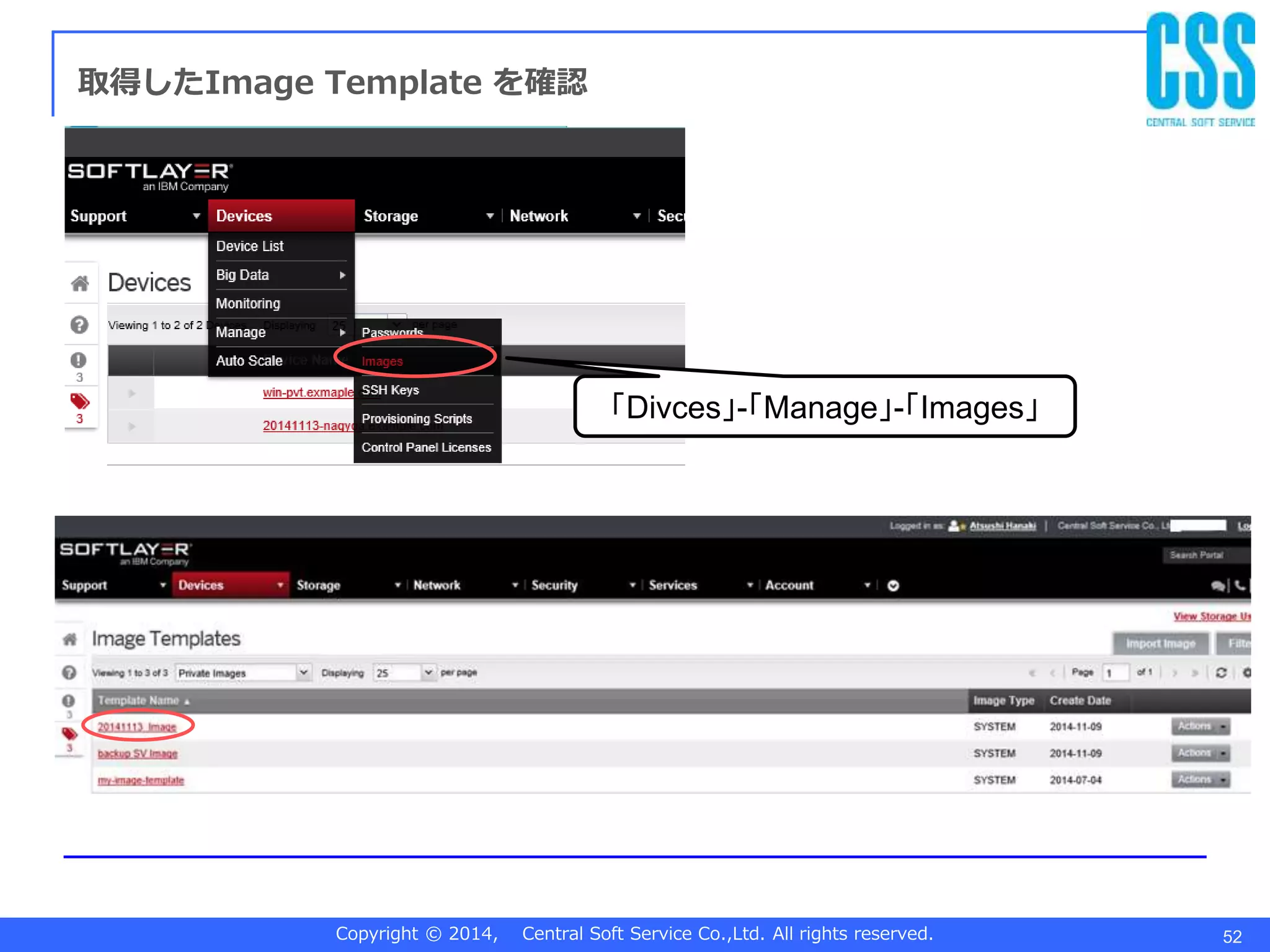Click the red tag icon in Image Templates sidebar

[69, 734]
